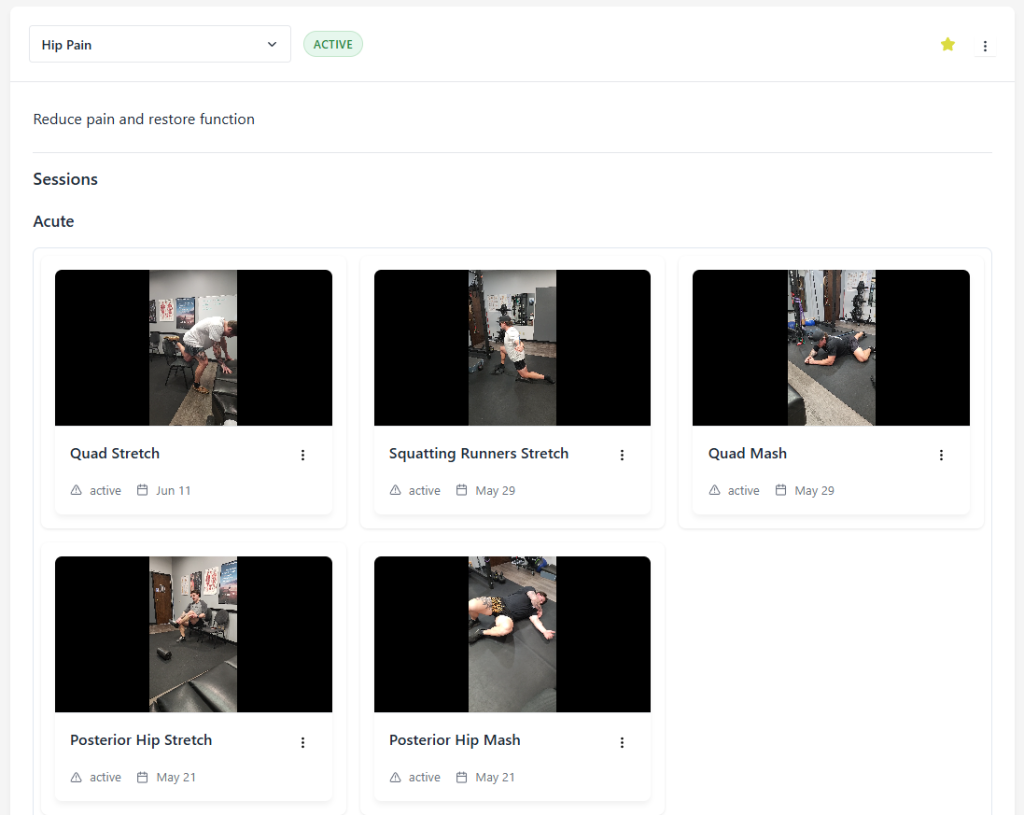The image size is (1024, 815).
Task: Open the Squatting Runners Stretch video thumbnail
Action: (512, 347)
